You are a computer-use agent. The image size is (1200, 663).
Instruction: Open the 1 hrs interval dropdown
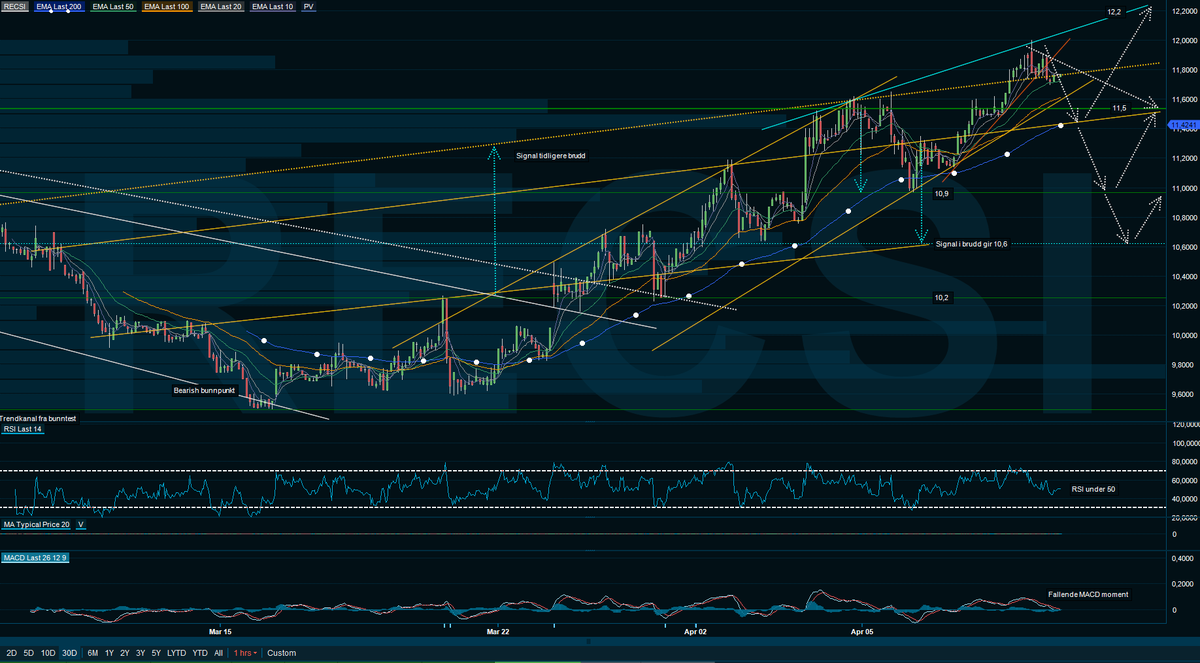(245, 653)
